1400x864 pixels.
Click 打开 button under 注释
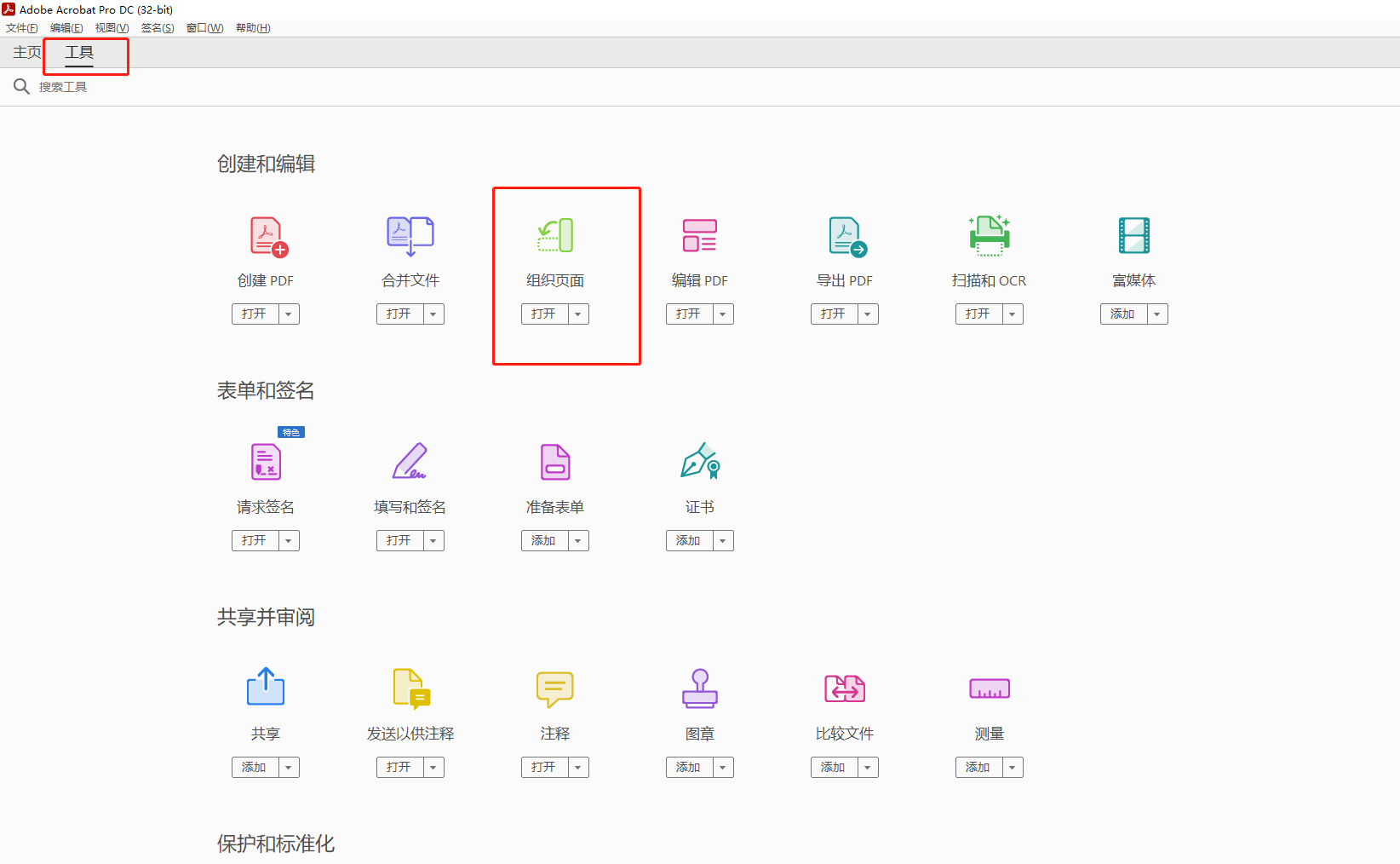[x=544, y=768]
